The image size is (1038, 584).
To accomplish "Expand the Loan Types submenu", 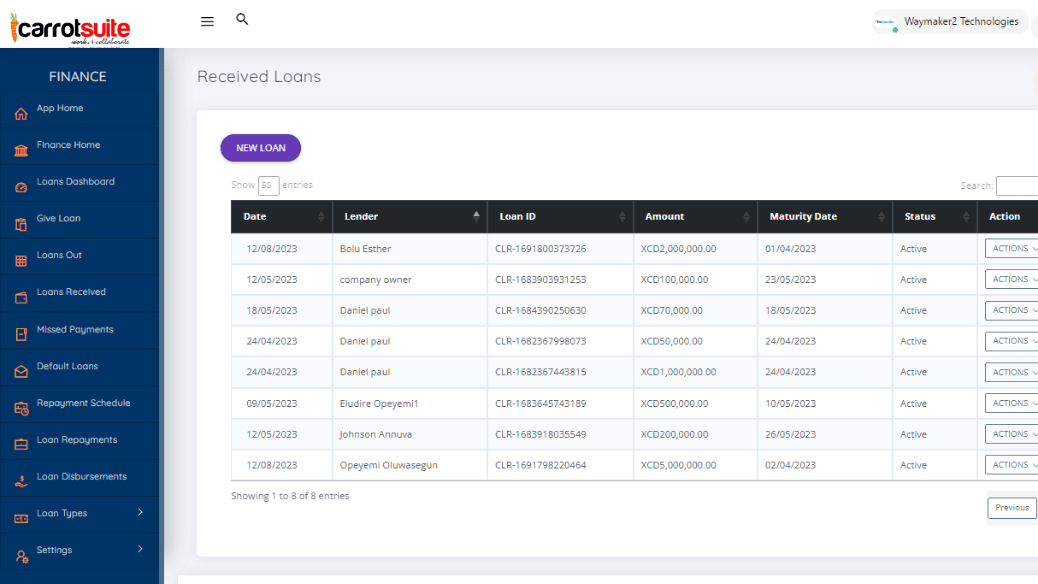I will (140, 513).
